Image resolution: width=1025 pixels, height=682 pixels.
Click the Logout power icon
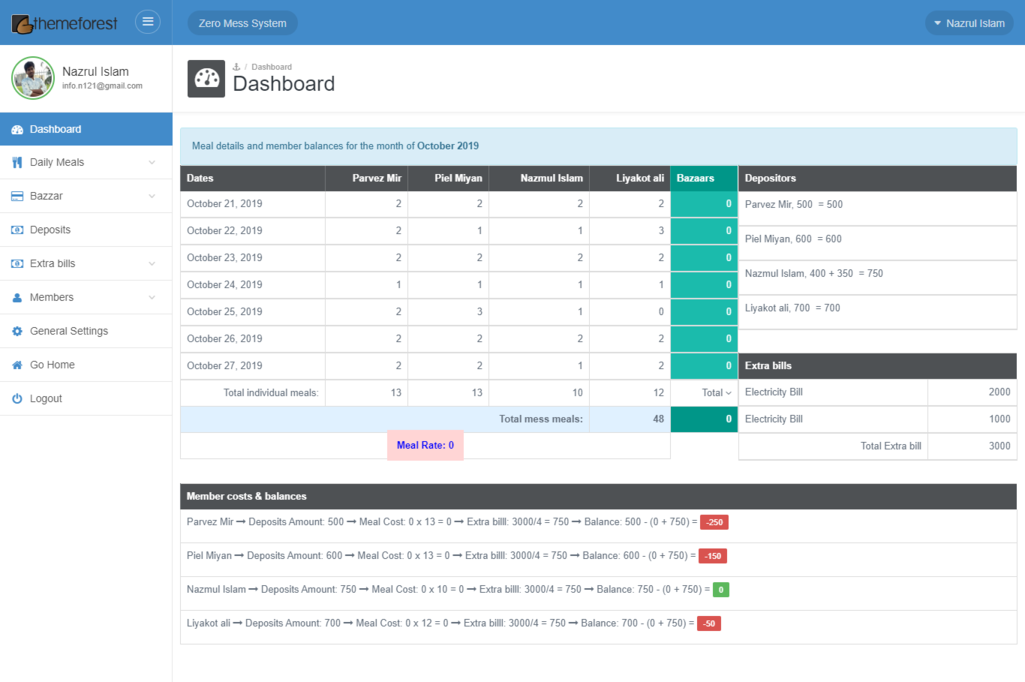pos(17,399)
